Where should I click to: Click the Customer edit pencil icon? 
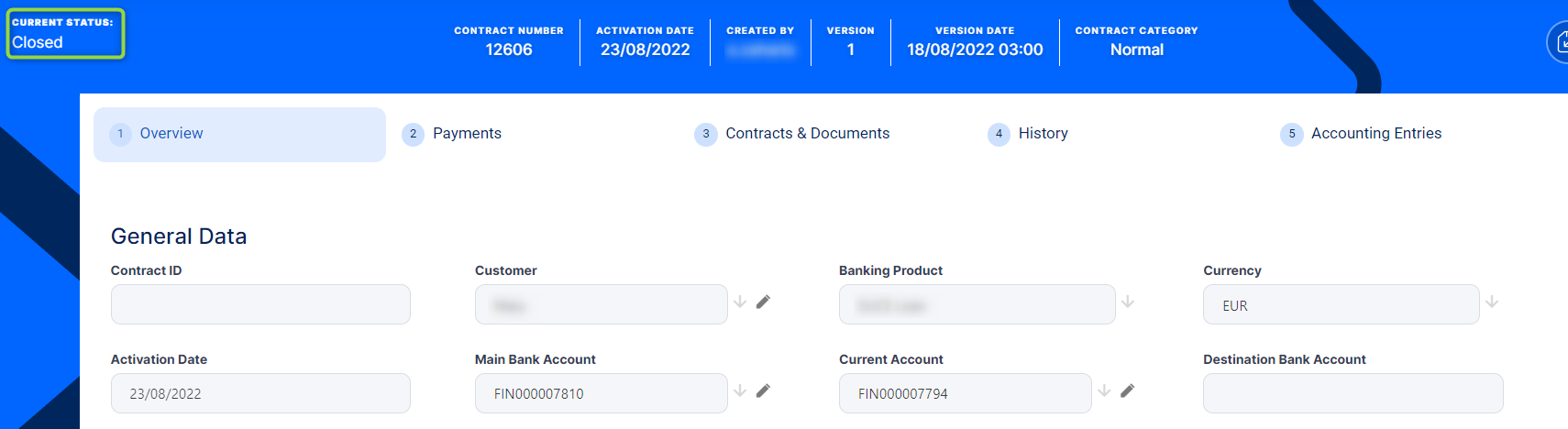click(x=763, y=302)
